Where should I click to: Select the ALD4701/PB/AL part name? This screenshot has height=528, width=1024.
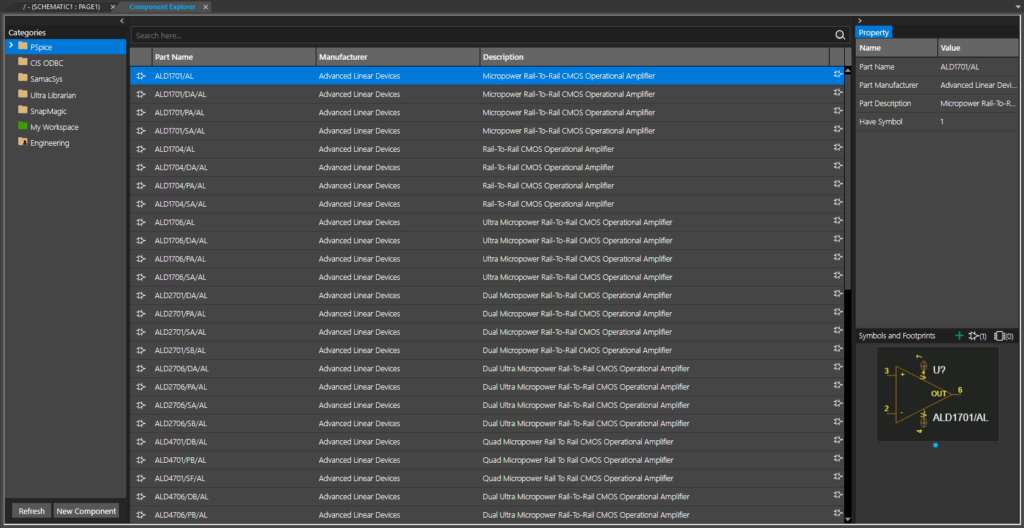[181, 460]
